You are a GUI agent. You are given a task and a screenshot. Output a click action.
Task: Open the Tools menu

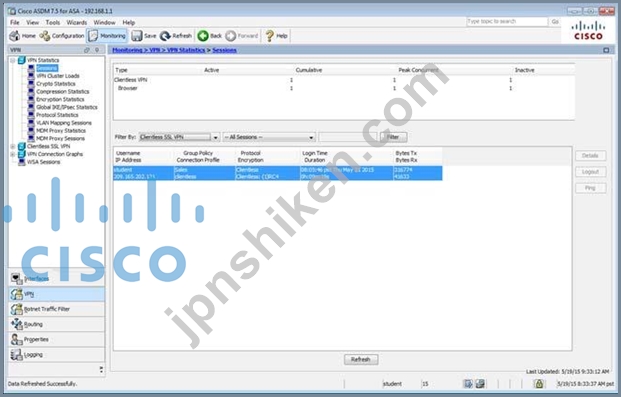click(x=53, y=22)
